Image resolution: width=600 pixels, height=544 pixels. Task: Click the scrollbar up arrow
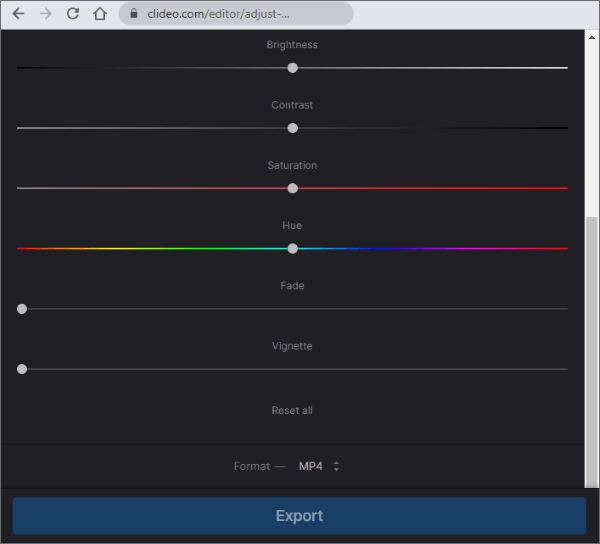(x=592, y=37)
